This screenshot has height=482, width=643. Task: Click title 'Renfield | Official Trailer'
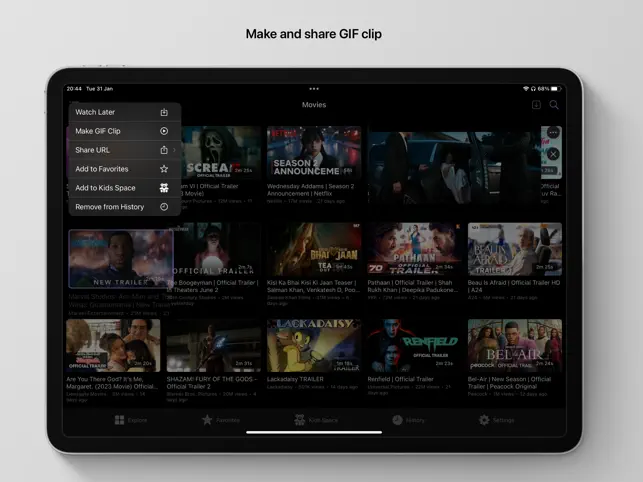tap(401, 379)
